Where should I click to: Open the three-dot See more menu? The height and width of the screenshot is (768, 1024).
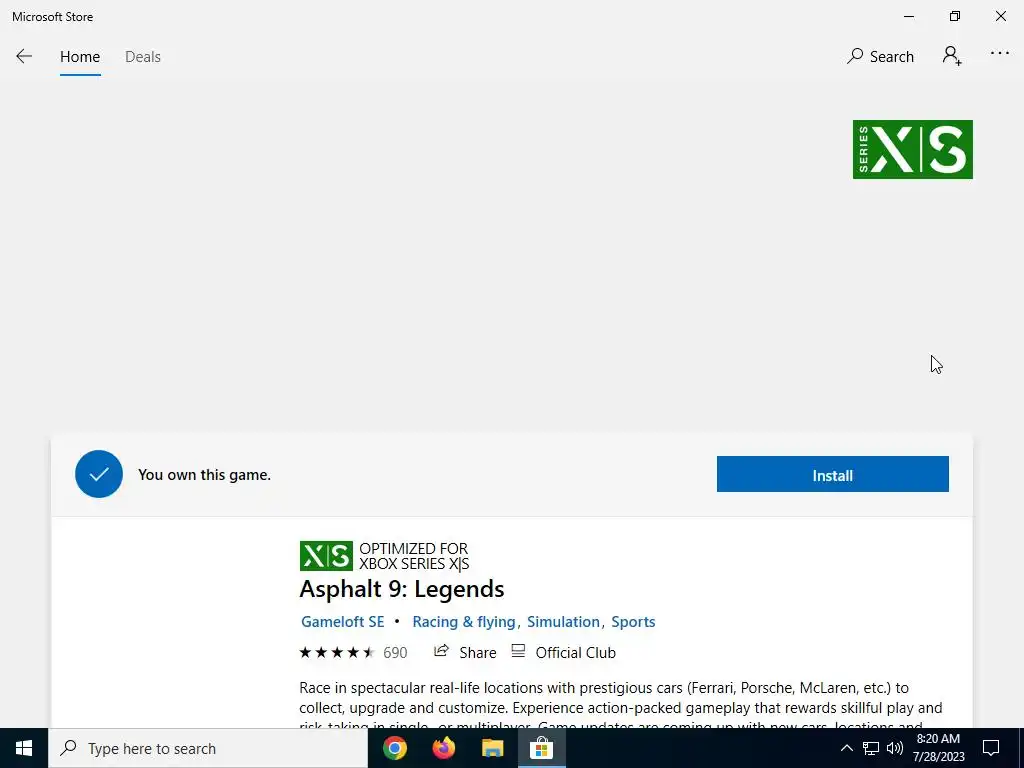click(x=1000, y=54)
